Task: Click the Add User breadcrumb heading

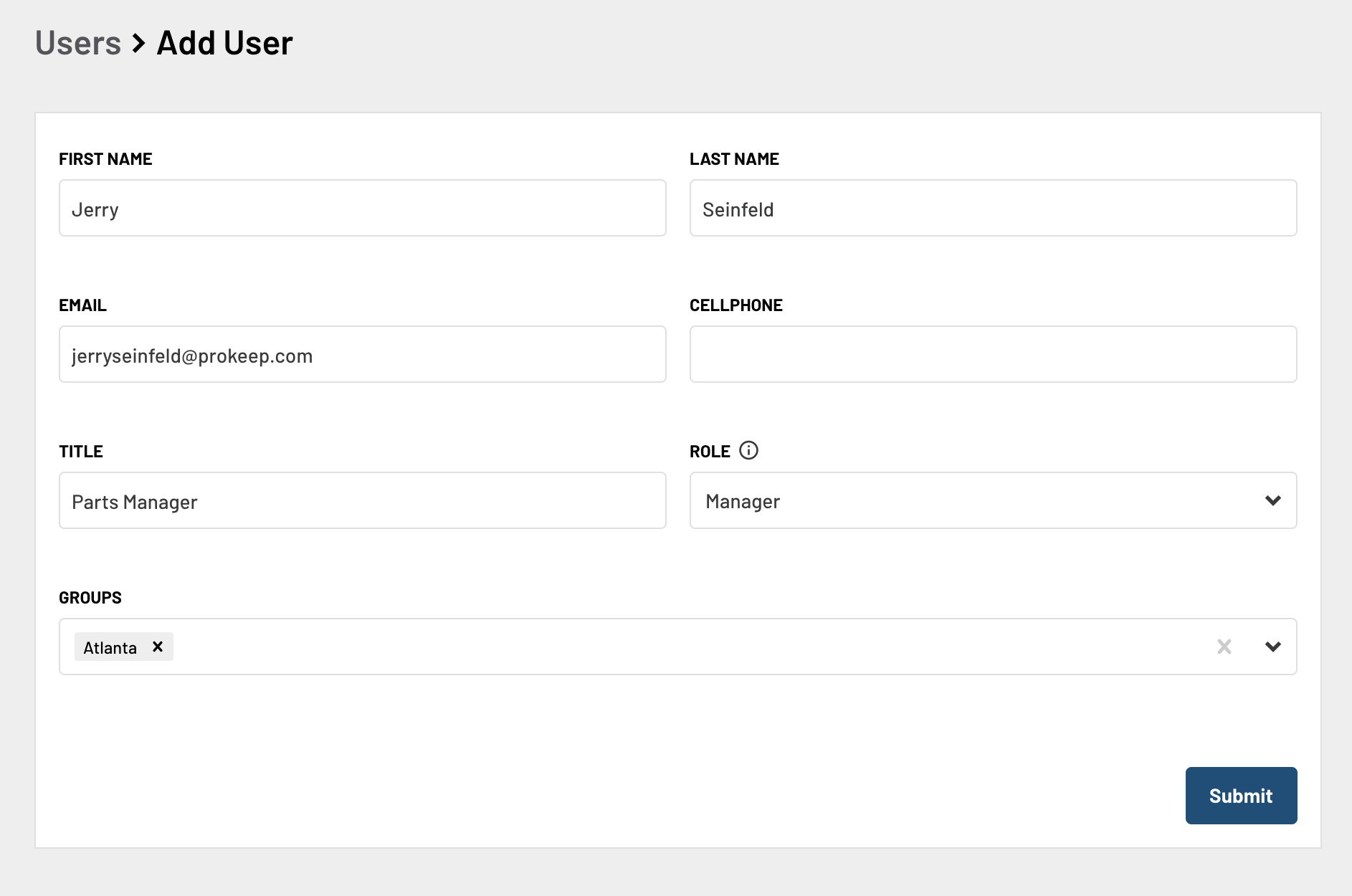Action: [225, 43]
